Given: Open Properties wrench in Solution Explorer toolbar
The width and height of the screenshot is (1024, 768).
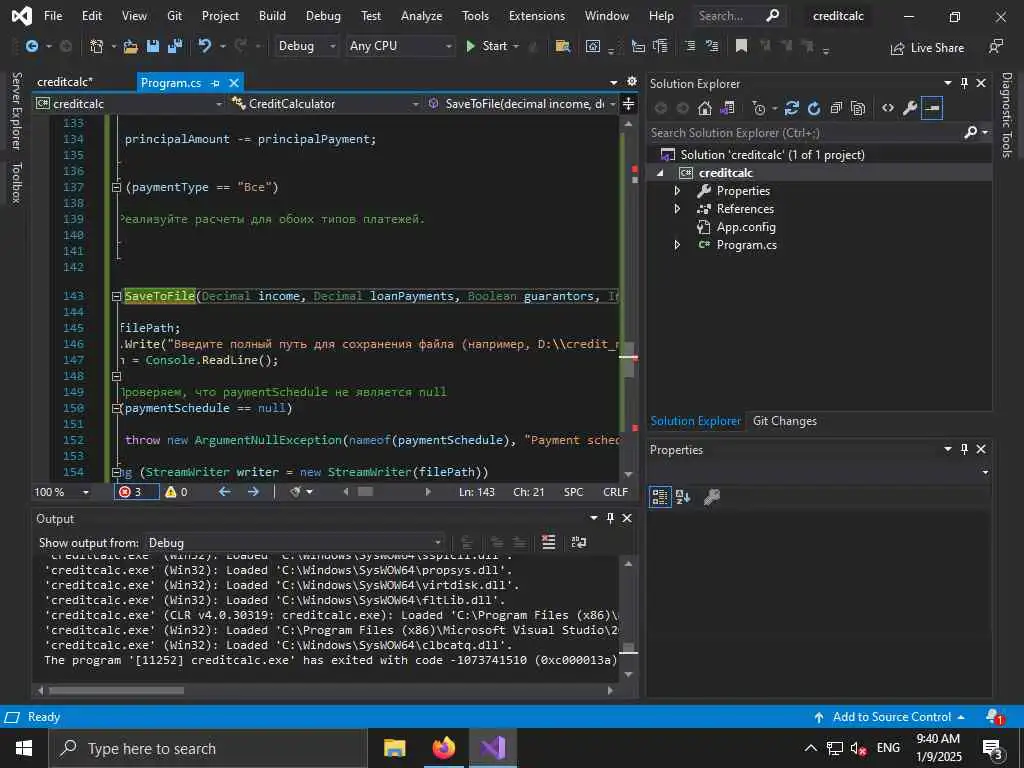Looking at the screenshot, I should [x=910, y=108].
